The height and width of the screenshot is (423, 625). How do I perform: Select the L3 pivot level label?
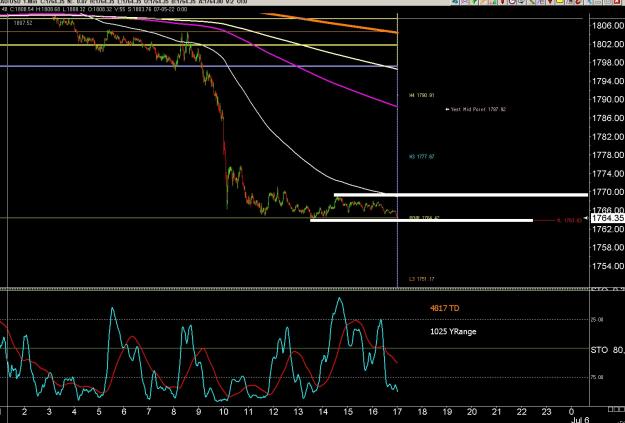[x=422, y=279]
